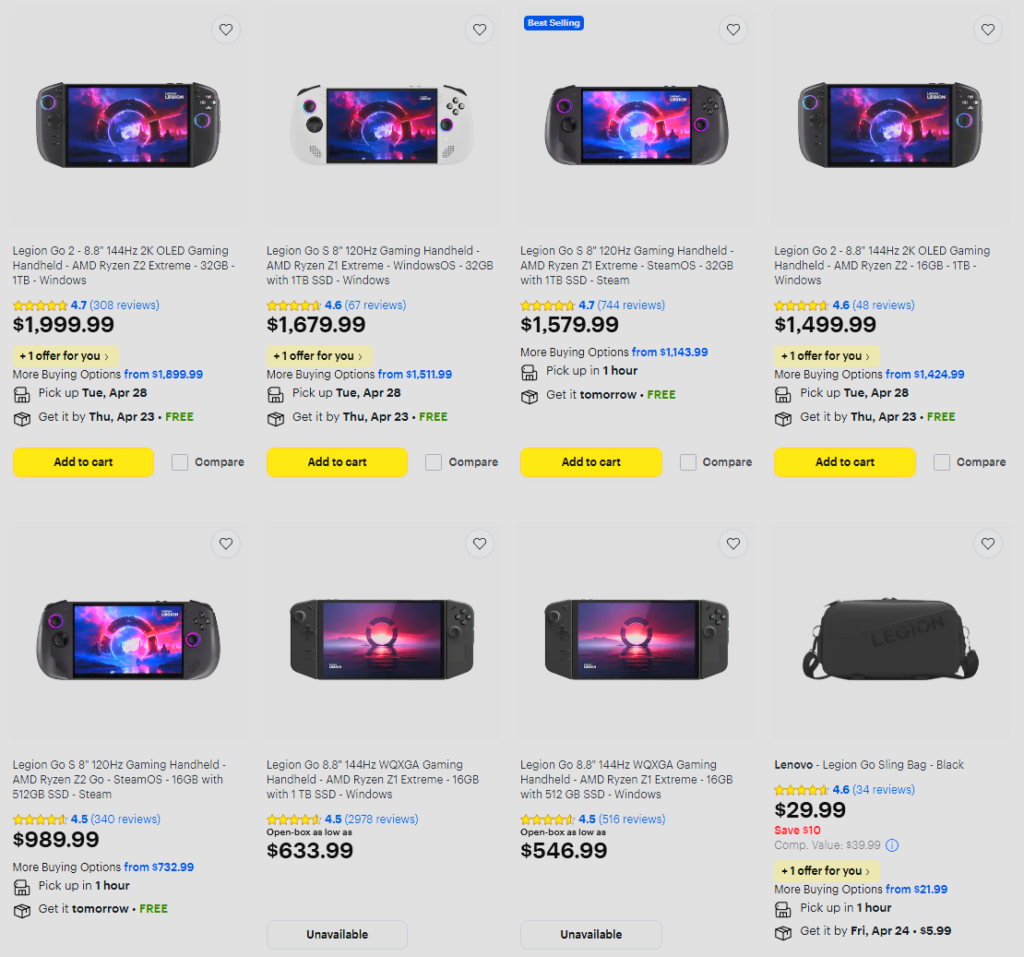1024x957 pixels.
Task: Expand '+1 offer for you' on $1,999.99 item
Action: (x=66, y=356)
